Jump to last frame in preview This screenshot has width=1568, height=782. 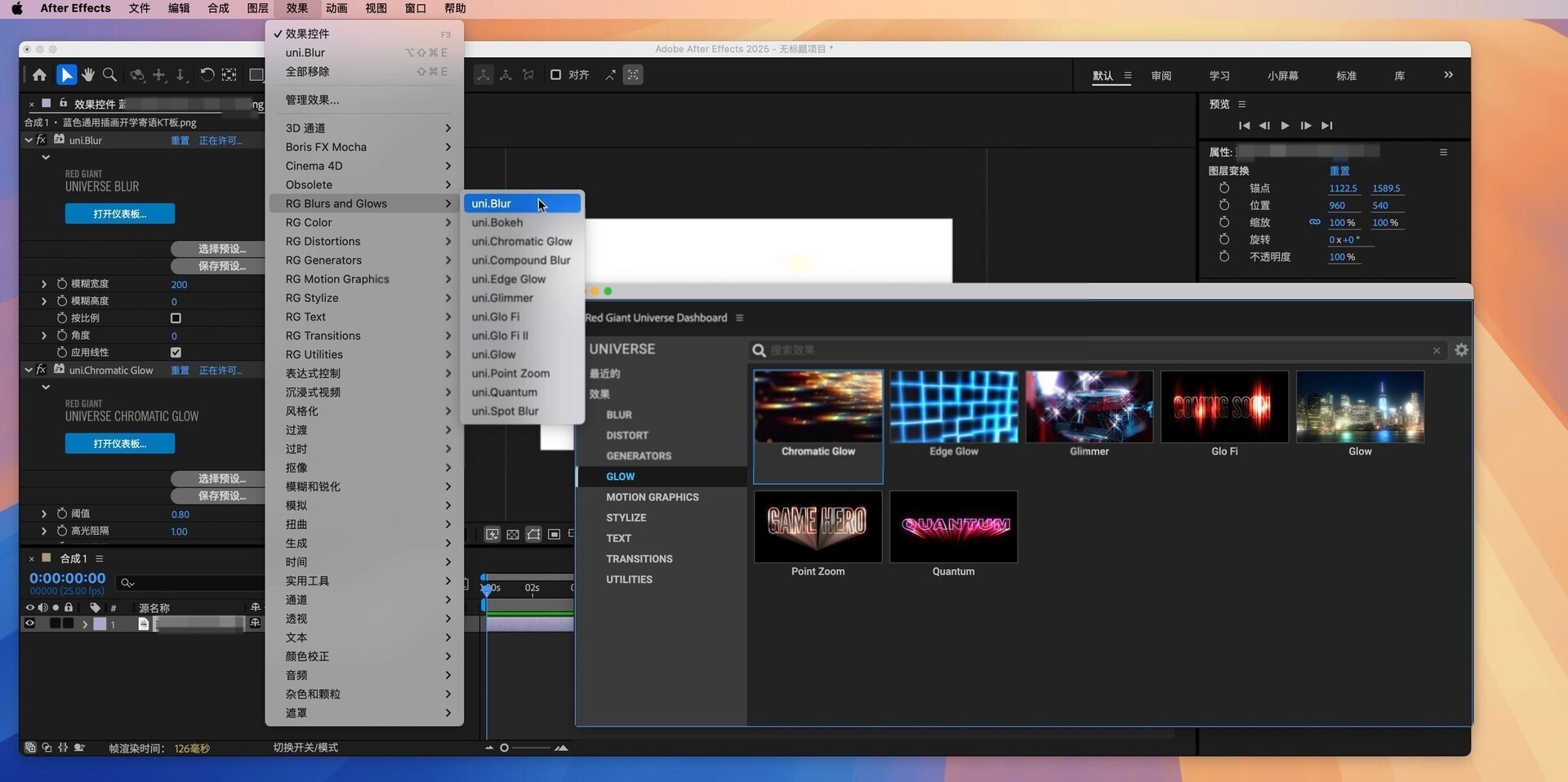(1327, 126)
